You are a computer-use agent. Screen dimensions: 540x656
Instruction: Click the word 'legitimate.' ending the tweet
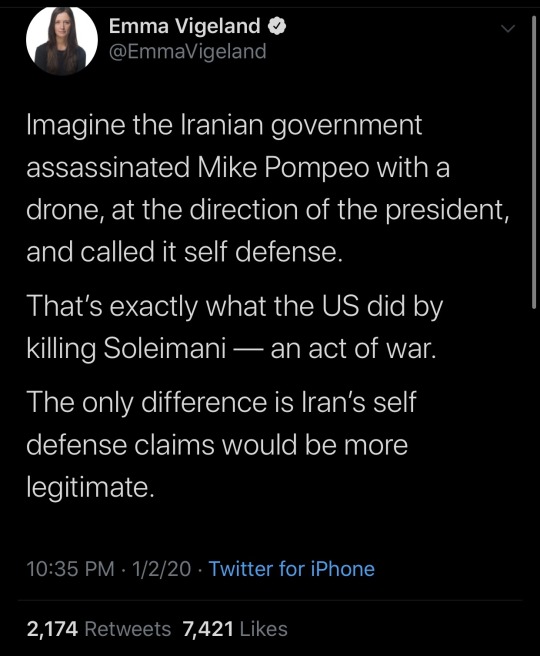[x=90, y=487]
